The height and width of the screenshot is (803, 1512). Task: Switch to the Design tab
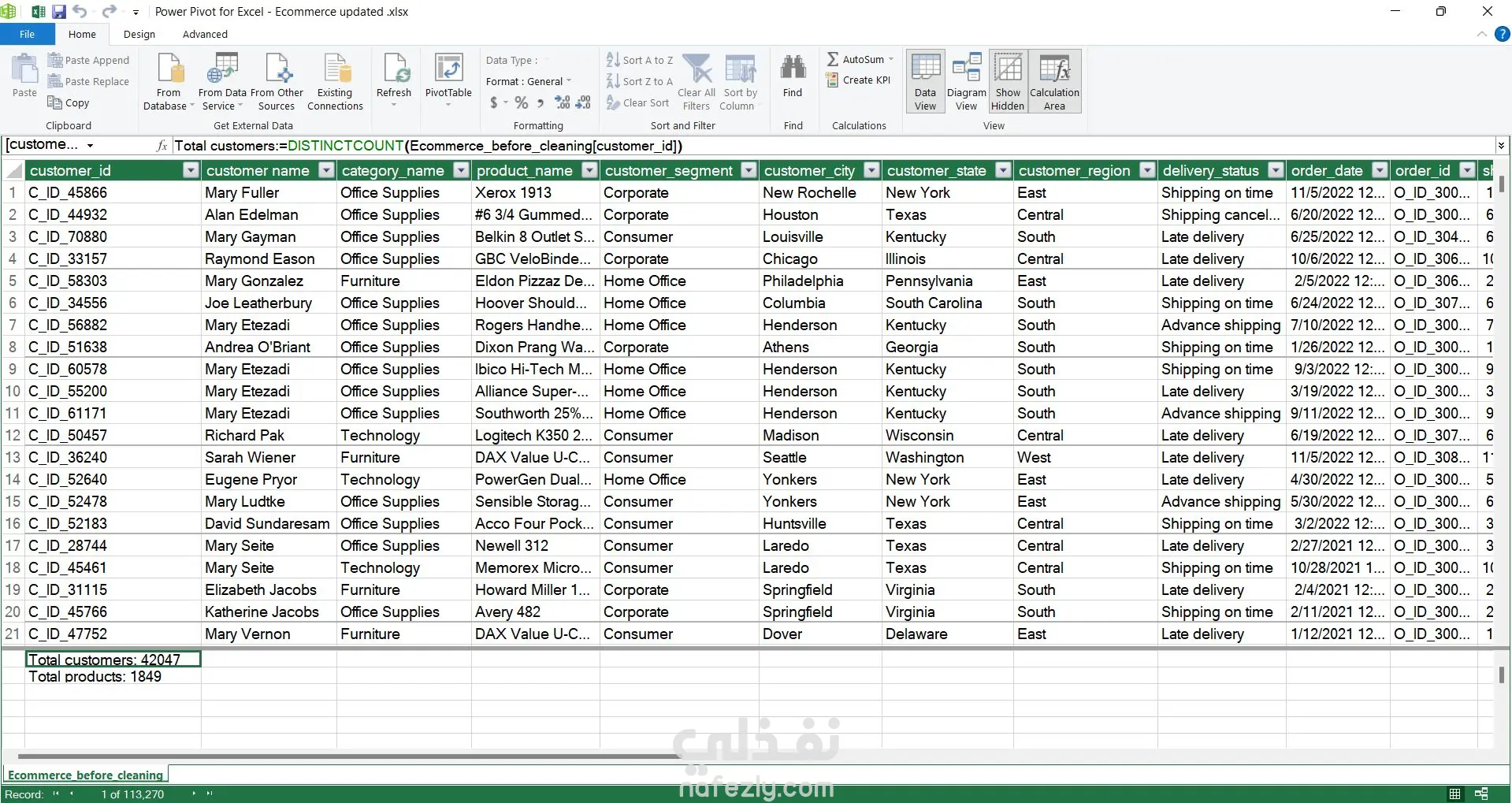139,34
